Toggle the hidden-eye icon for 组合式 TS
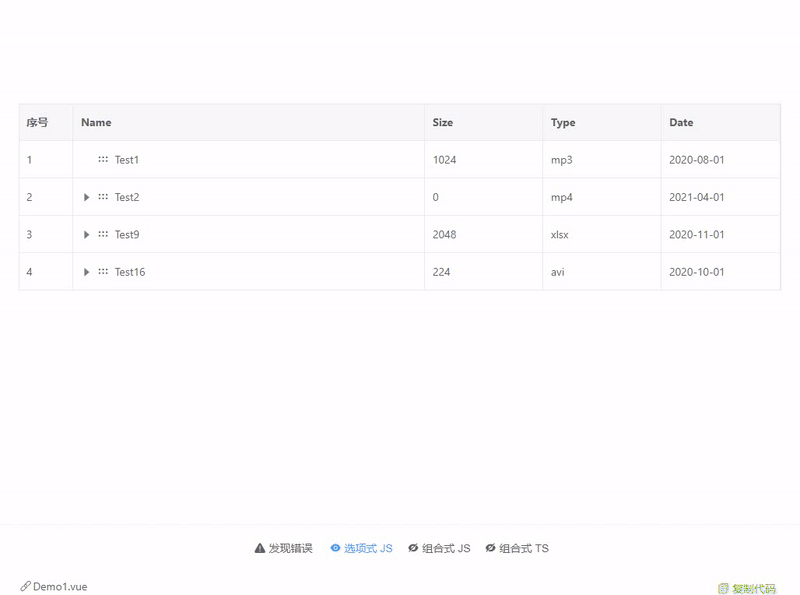 coord(490,548)
